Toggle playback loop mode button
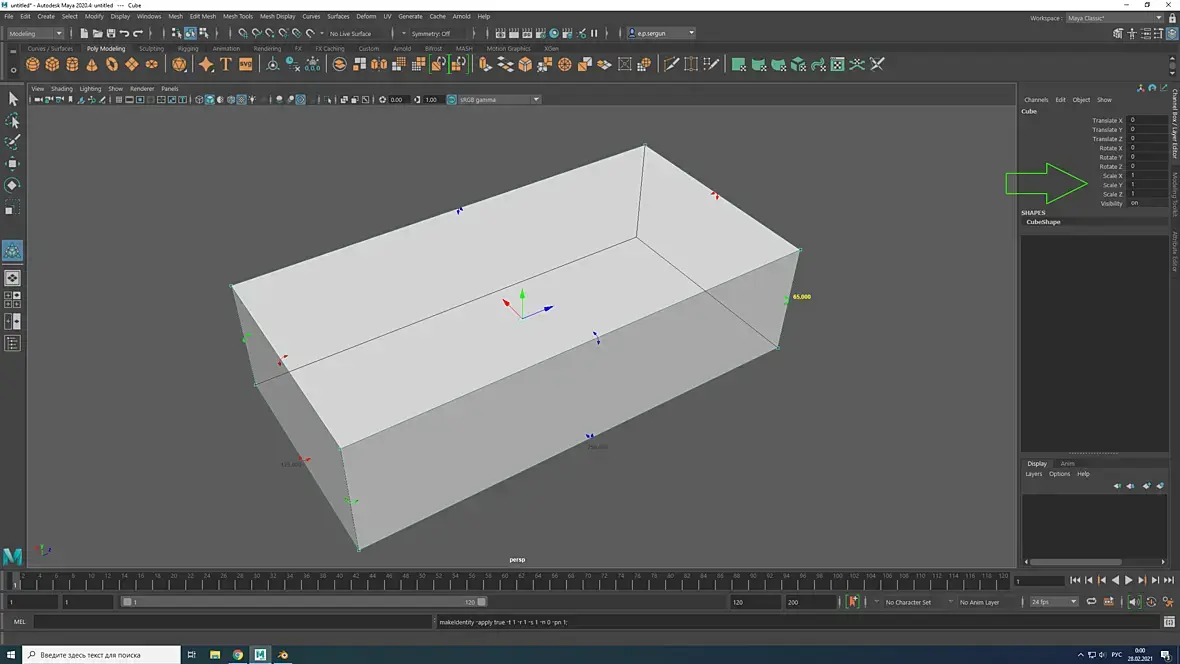 pyautogui.click(x=1091, y=602)
